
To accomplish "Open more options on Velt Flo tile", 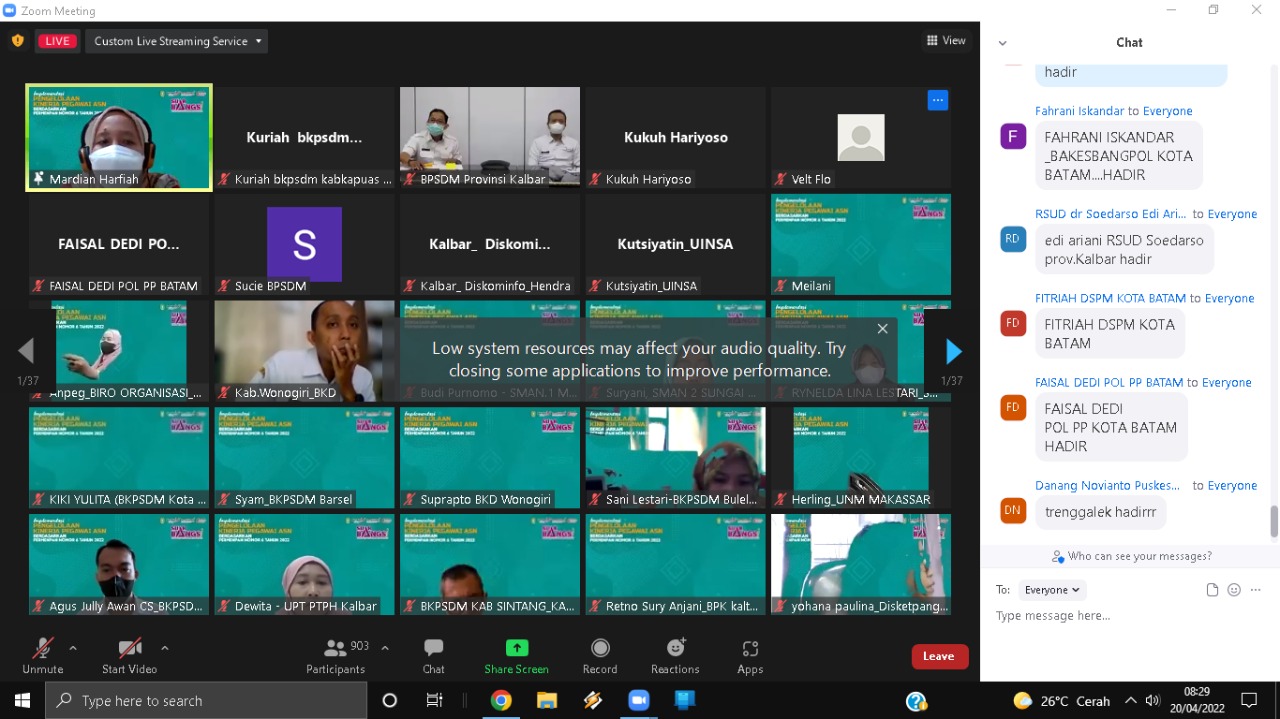I will click(x=937, y=100).
